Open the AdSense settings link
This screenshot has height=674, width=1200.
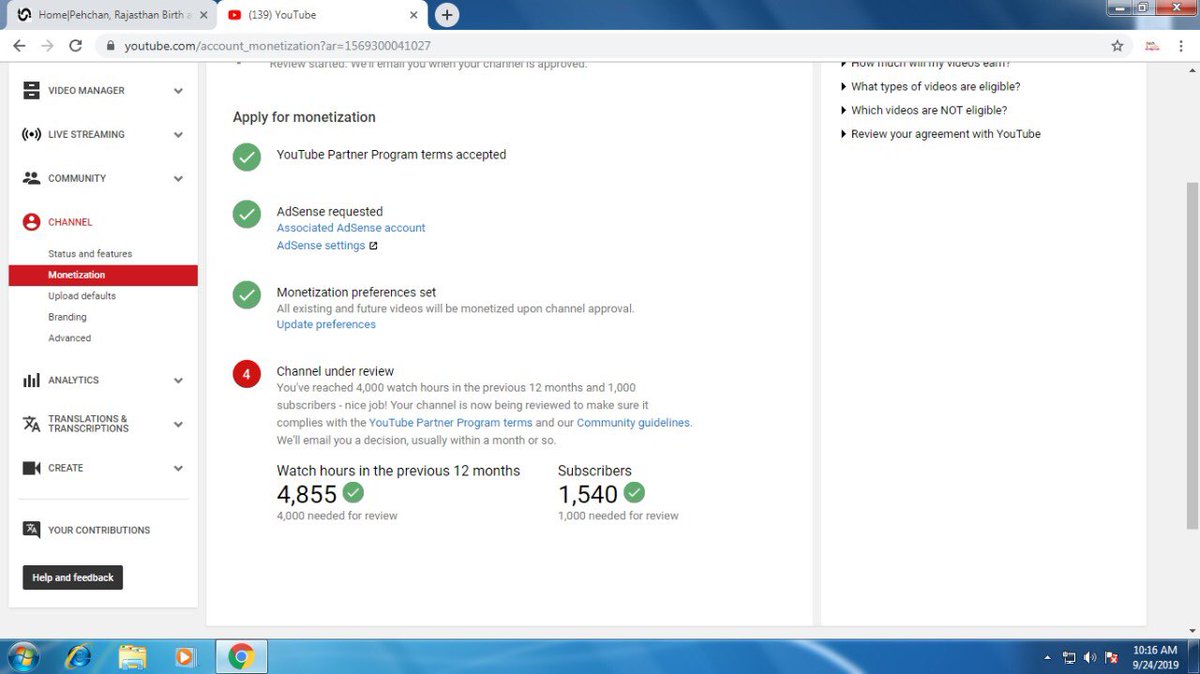[x=321, y=246]
